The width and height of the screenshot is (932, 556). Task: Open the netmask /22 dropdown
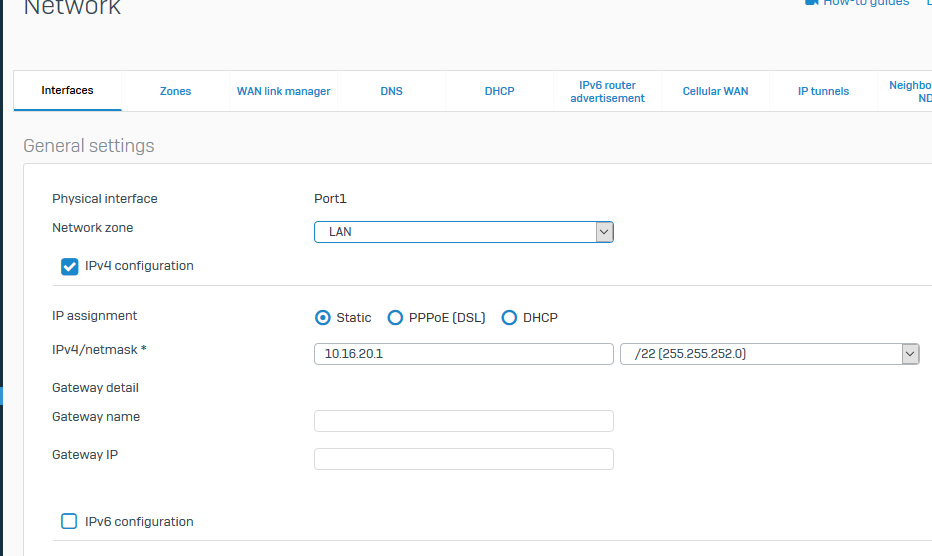tap(769, 354)
